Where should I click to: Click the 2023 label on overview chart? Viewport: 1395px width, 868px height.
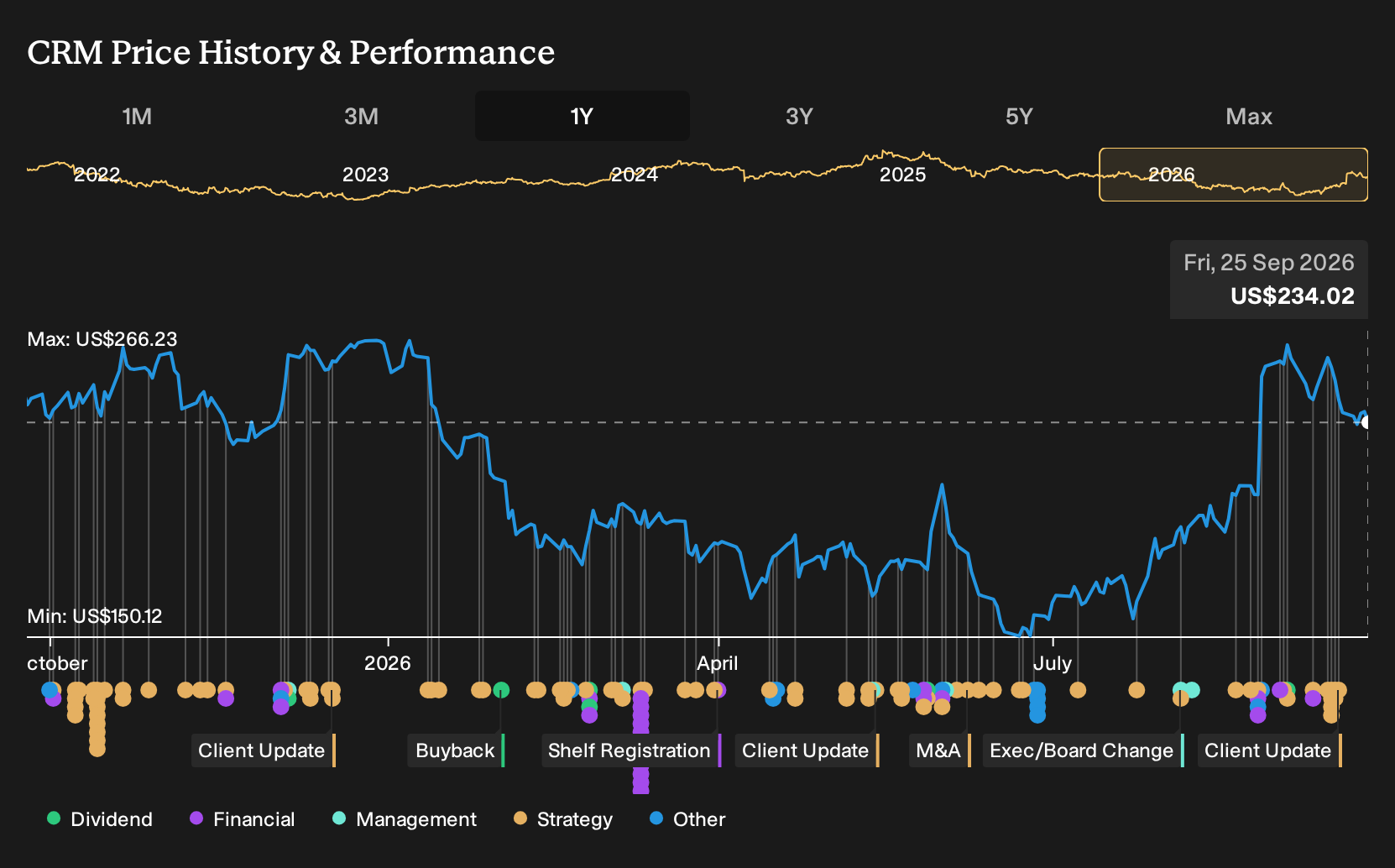click(366, 175)
